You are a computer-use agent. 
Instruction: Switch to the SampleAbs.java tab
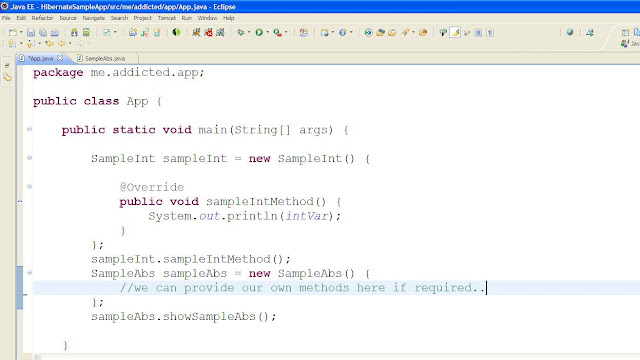pos(105,58)
